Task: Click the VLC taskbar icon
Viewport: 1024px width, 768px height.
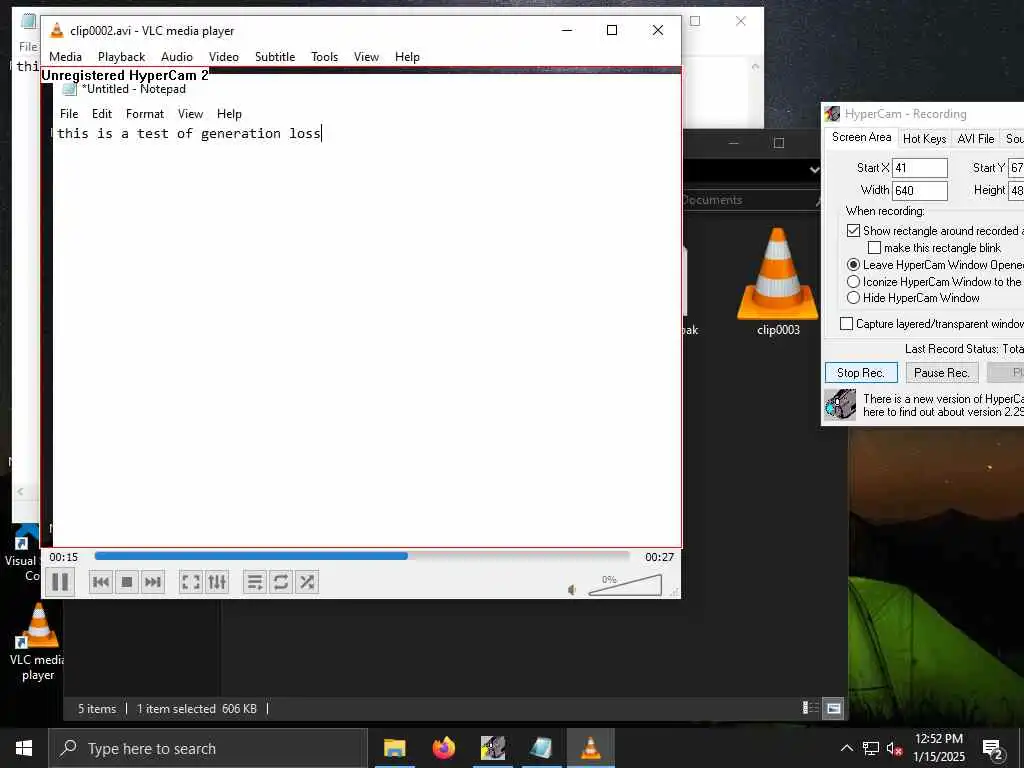Action: click(x=590, y=748)
